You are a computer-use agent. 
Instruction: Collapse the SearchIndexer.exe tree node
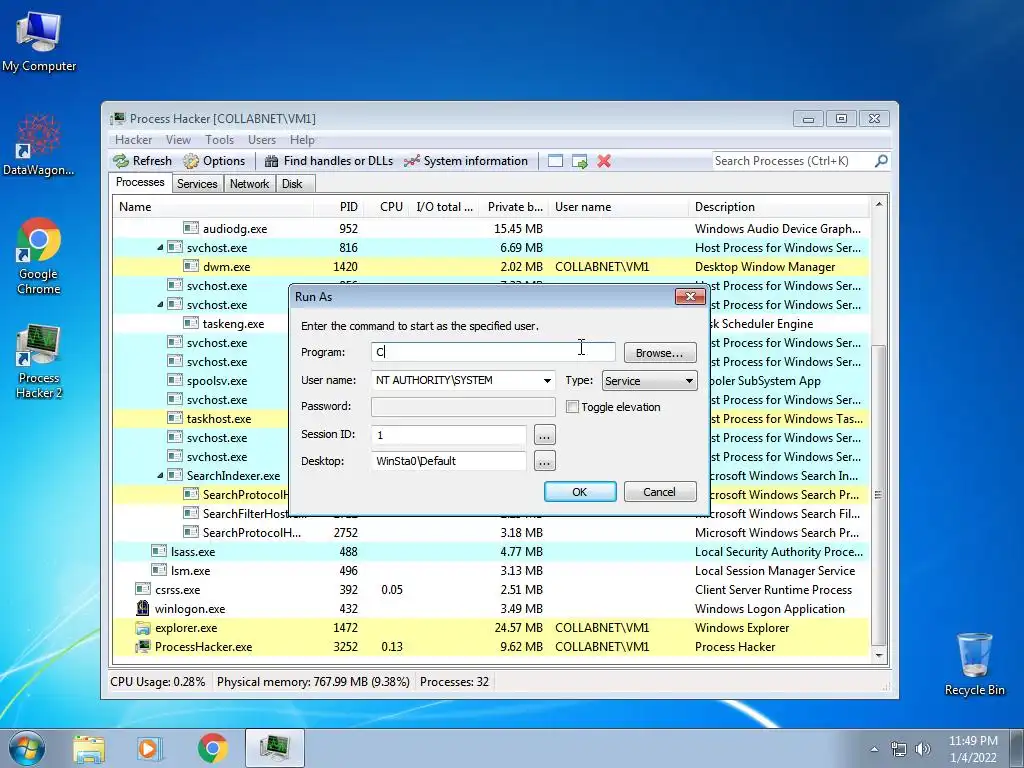[160, 475]
